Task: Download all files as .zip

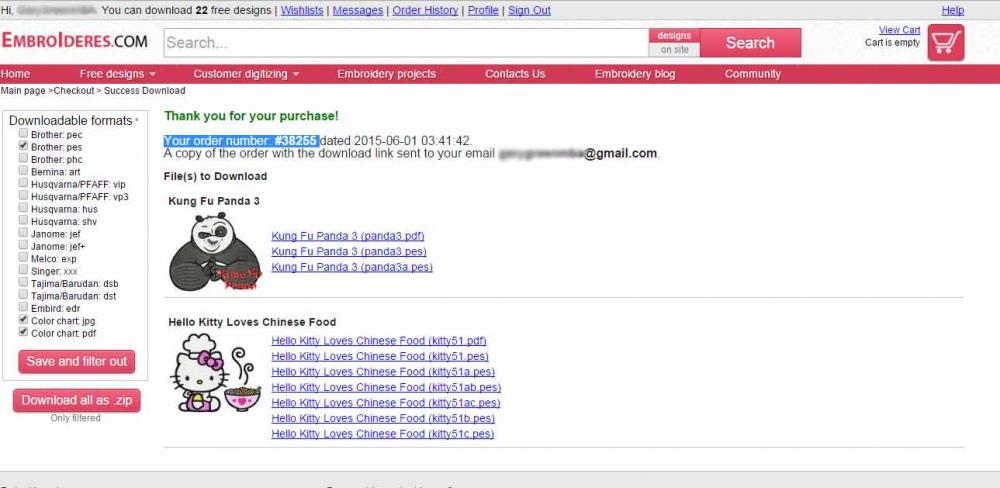Action: point(77,400)
